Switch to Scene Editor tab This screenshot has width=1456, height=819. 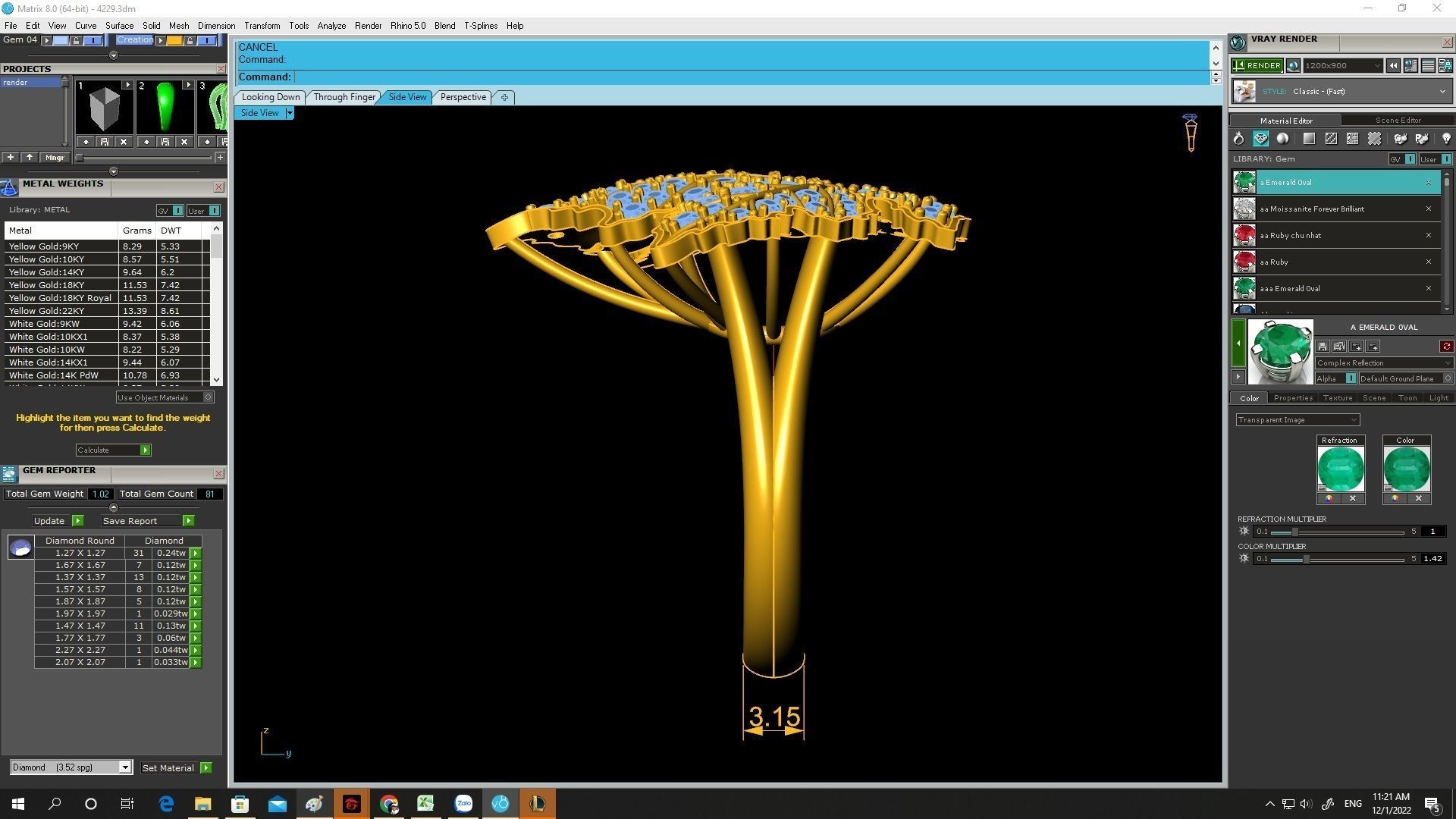1398,121
